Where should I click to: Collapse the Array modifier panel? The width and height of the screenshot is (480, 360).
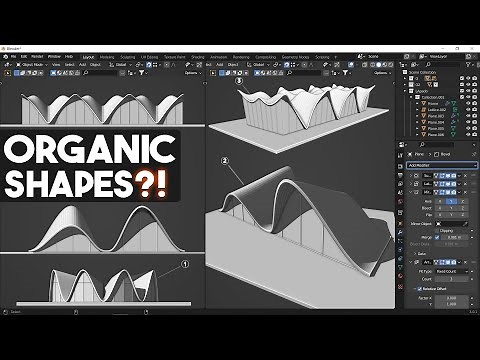(411, 262)
